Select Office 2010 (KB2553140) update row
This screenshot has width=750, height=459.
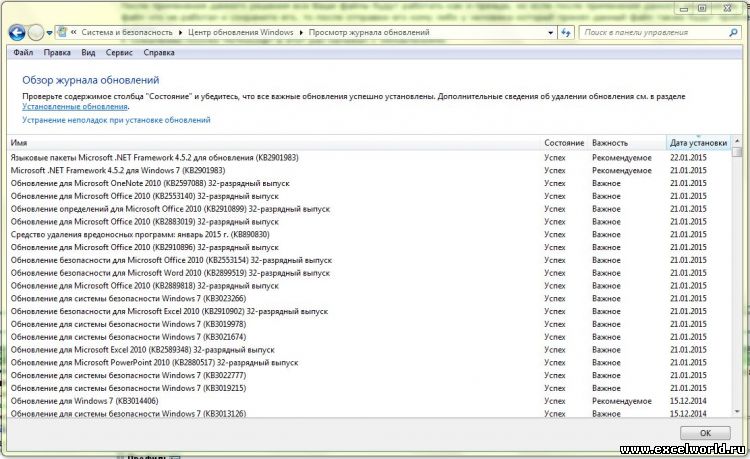click(369, 196)
